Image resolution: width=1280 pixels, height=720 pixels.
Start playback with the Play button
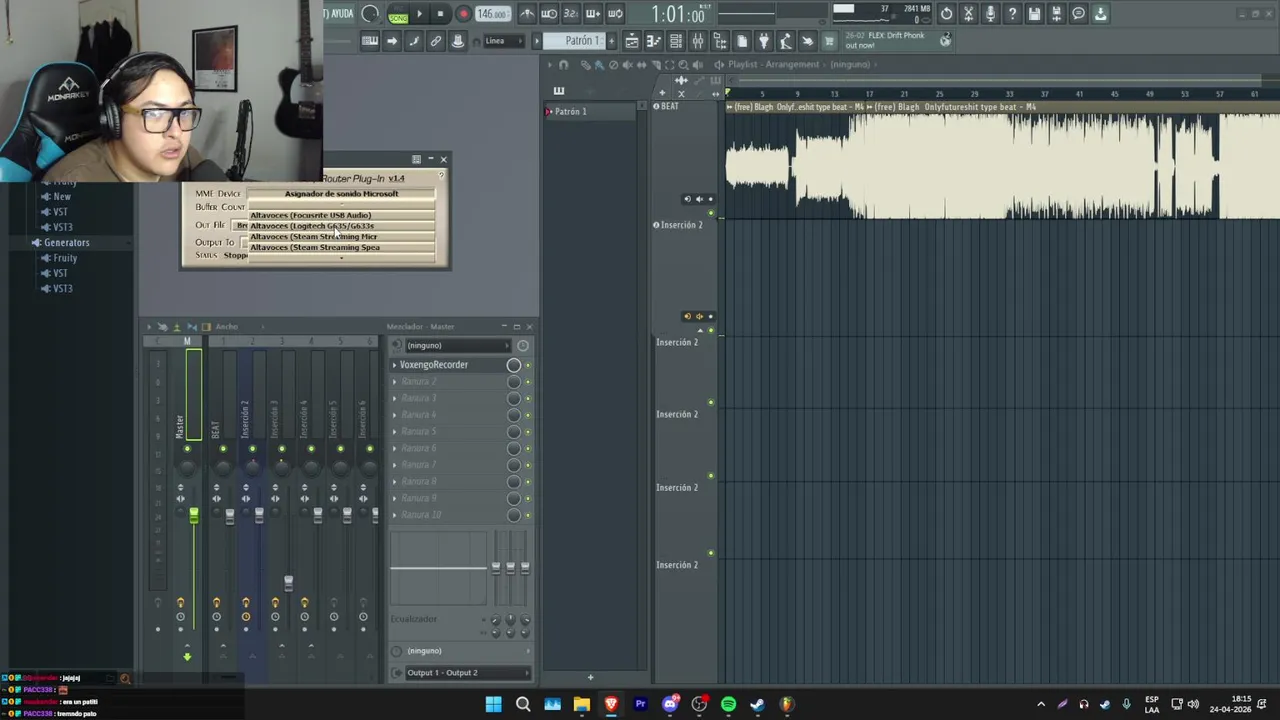click(419, 14)
